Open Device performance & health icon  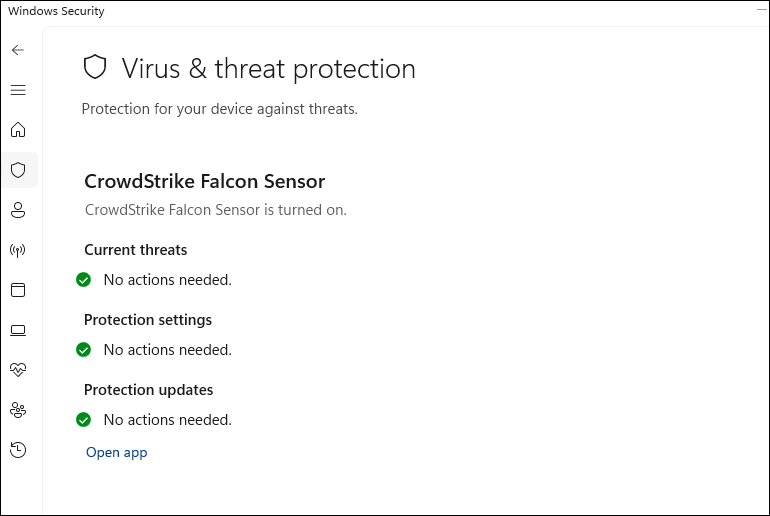pyautogui.click(x=18, y=370)
